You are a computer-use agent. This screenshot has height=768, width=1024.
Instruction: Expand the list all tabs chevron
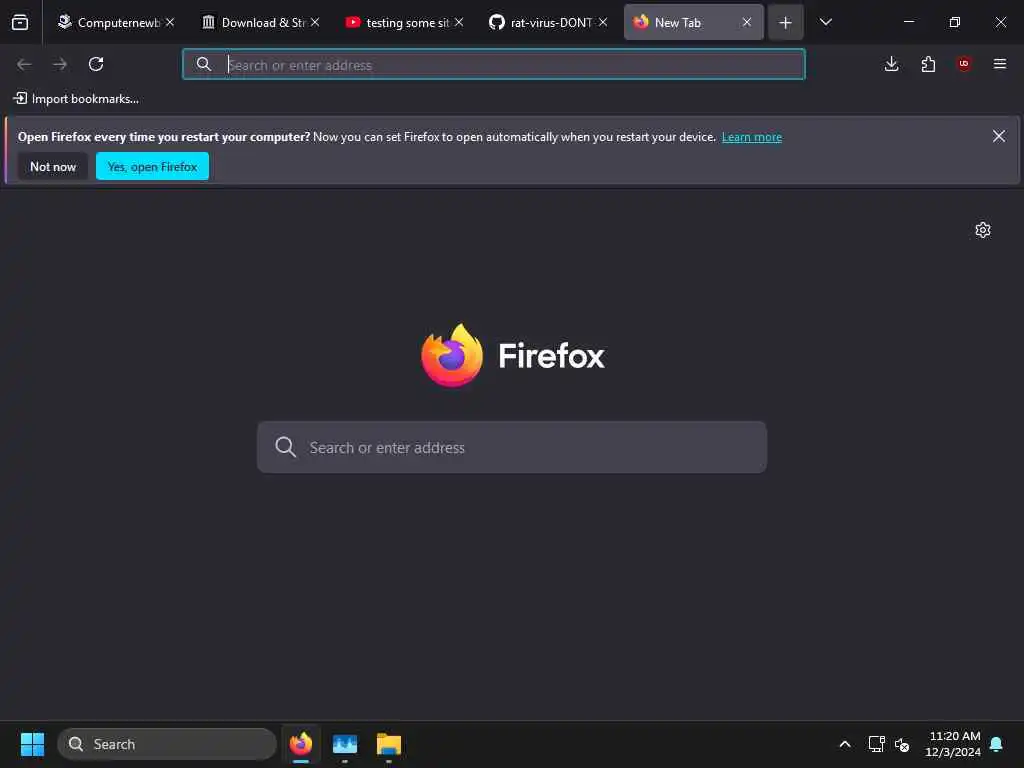pyautogui.click(x=825, y=22)
